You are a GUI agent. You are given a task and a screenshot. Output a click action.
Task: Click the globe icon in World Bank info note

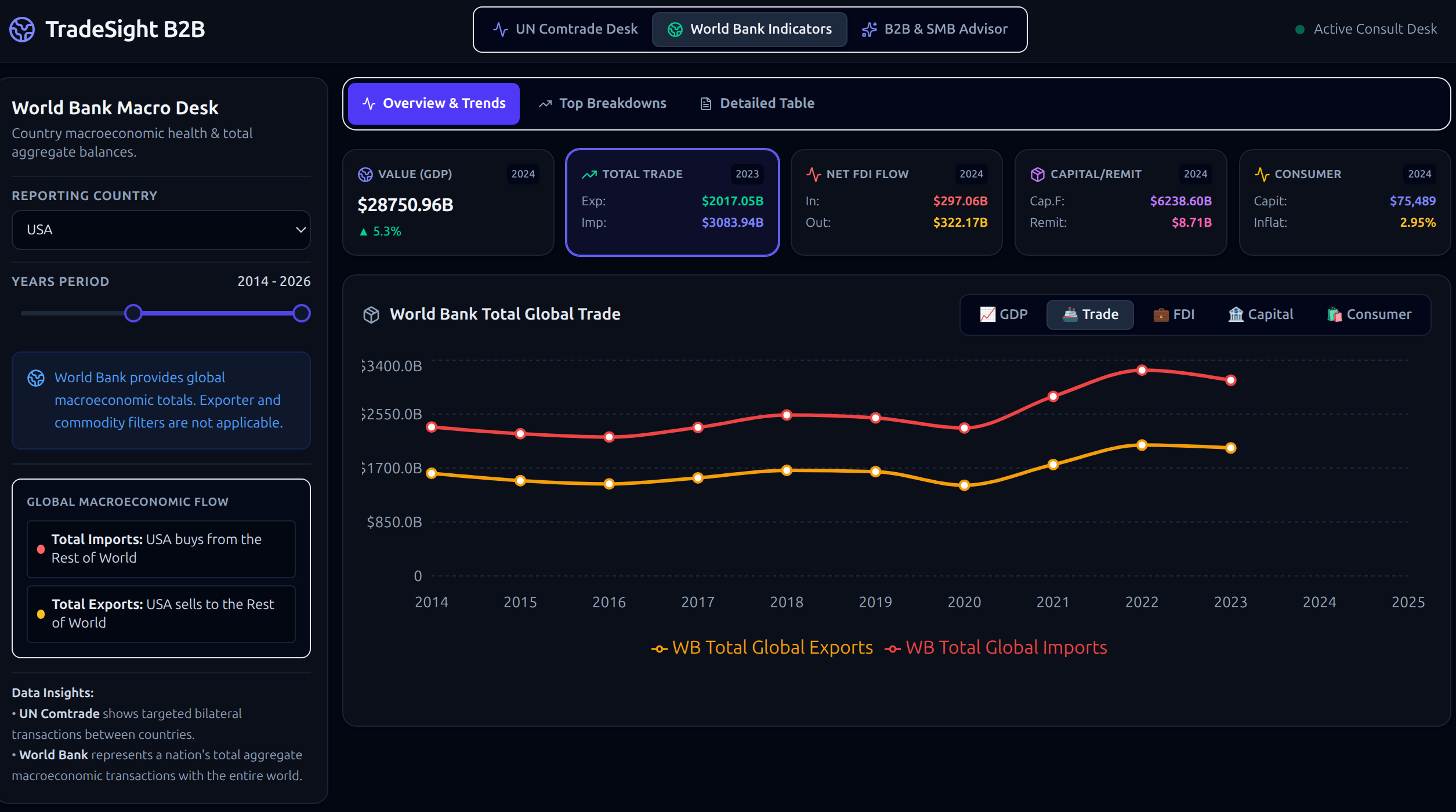(x=36, y=378)
